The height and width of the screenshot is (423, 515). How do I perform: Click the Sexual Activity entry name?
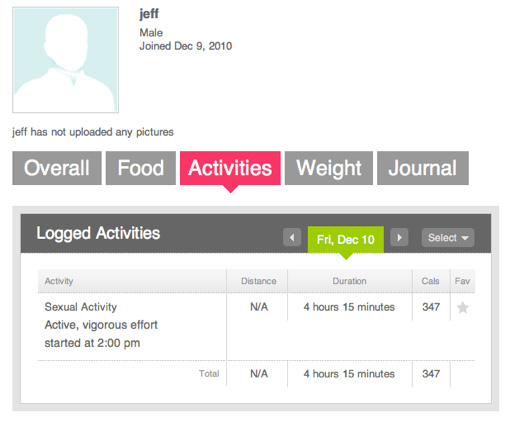[81, 307]
